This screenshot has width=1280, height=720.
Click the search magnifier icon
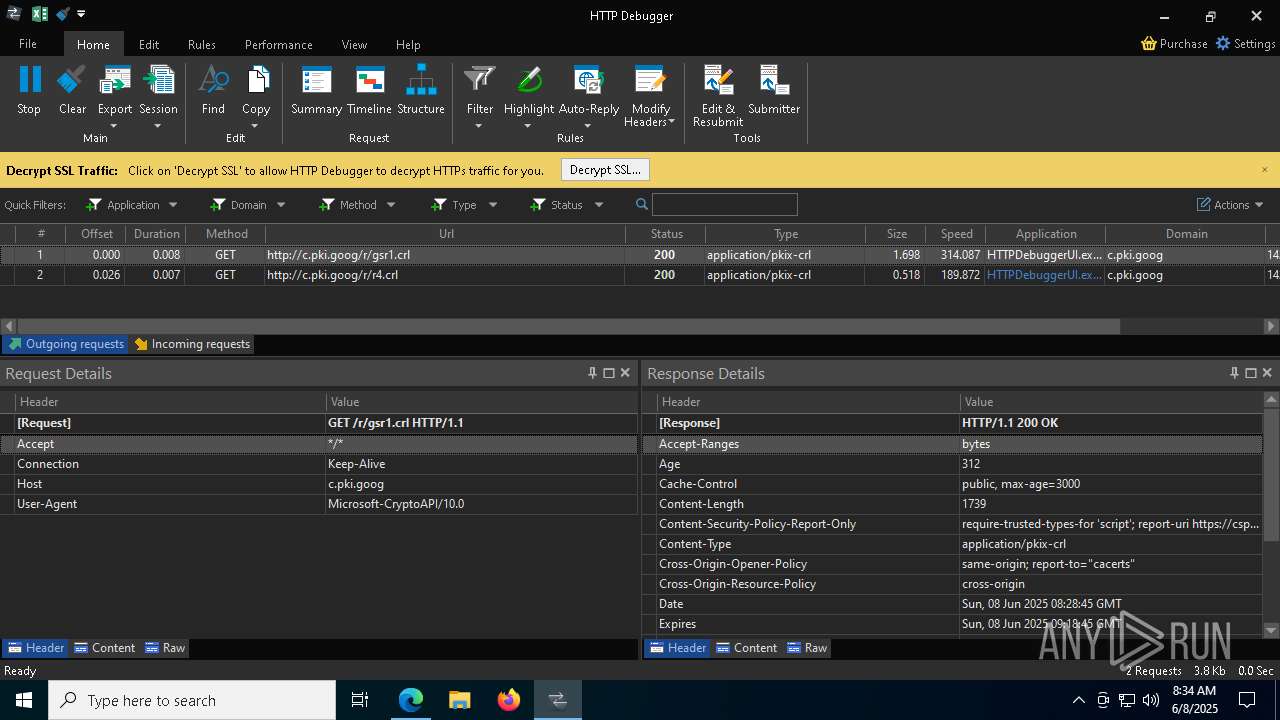pos(642,205)
